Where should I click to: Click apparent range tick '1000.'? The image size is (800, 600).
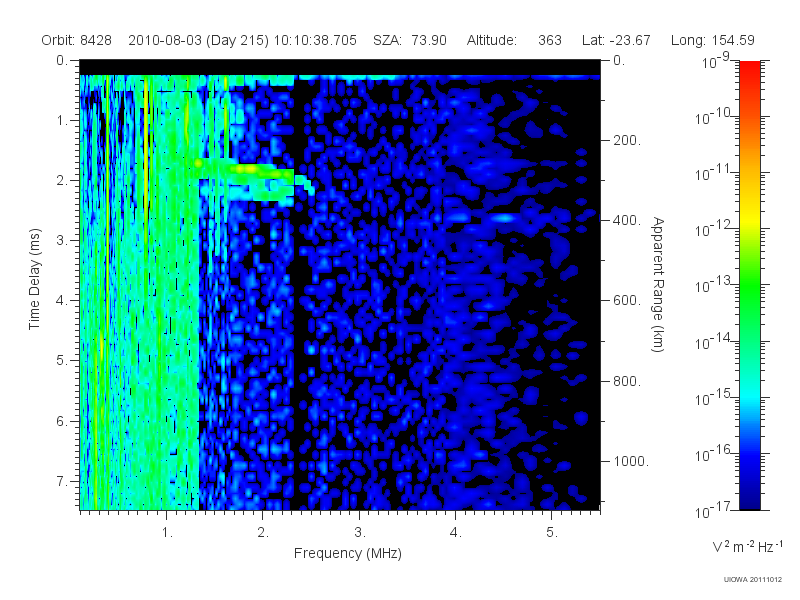631,461
